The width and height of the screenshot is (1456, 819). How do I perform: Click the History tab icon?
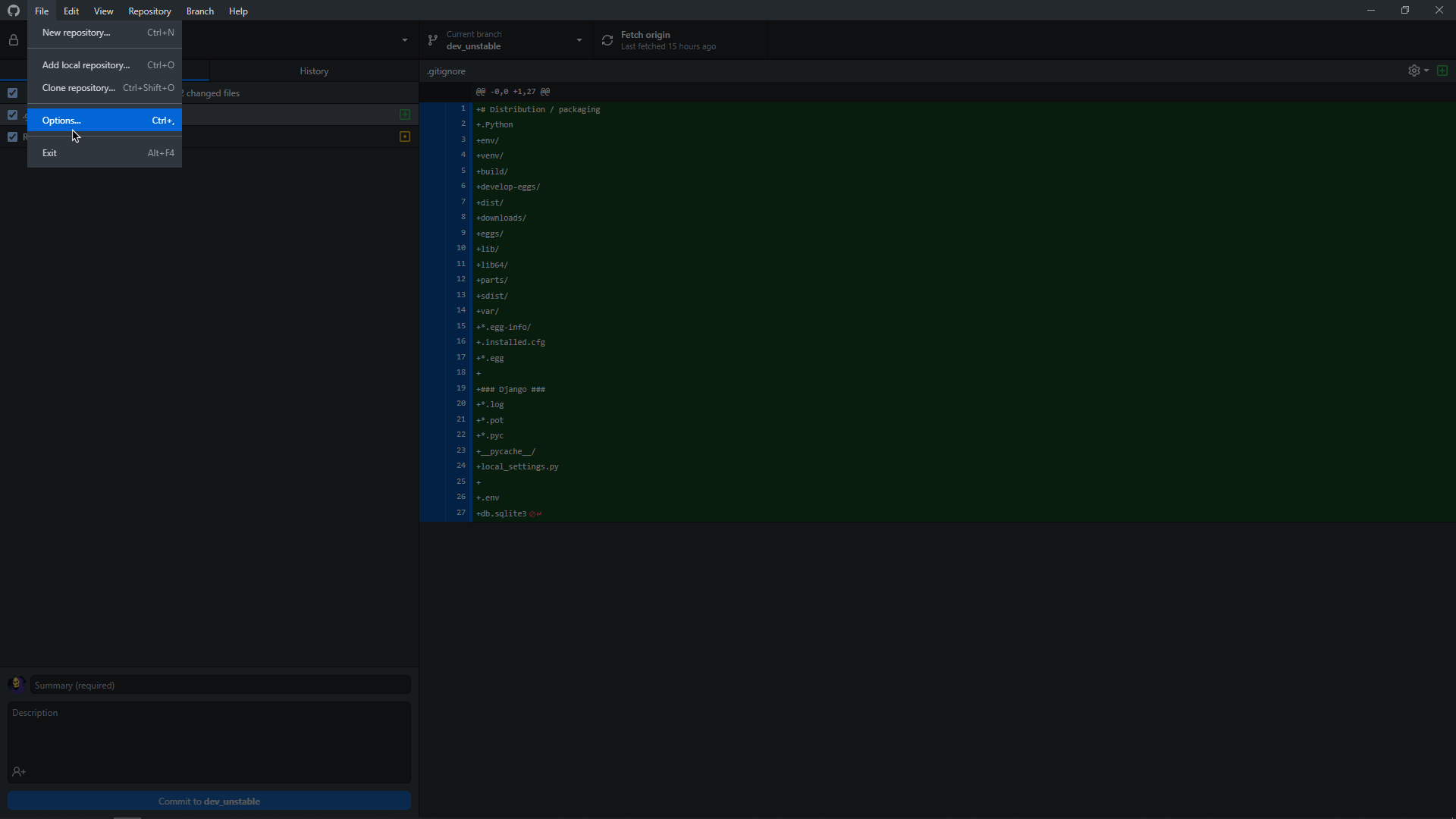click(x=313, y=71)
